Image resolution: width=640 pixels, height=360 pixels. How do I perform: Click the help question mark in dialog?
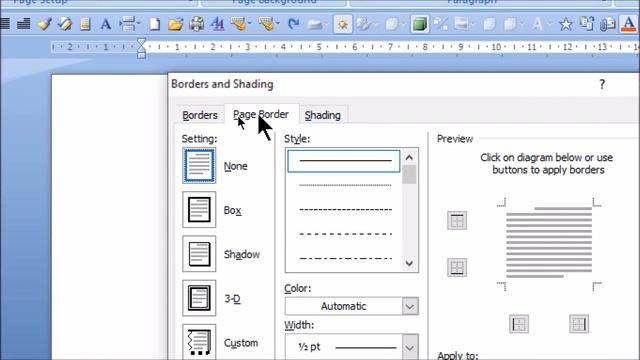coord(602,84)
